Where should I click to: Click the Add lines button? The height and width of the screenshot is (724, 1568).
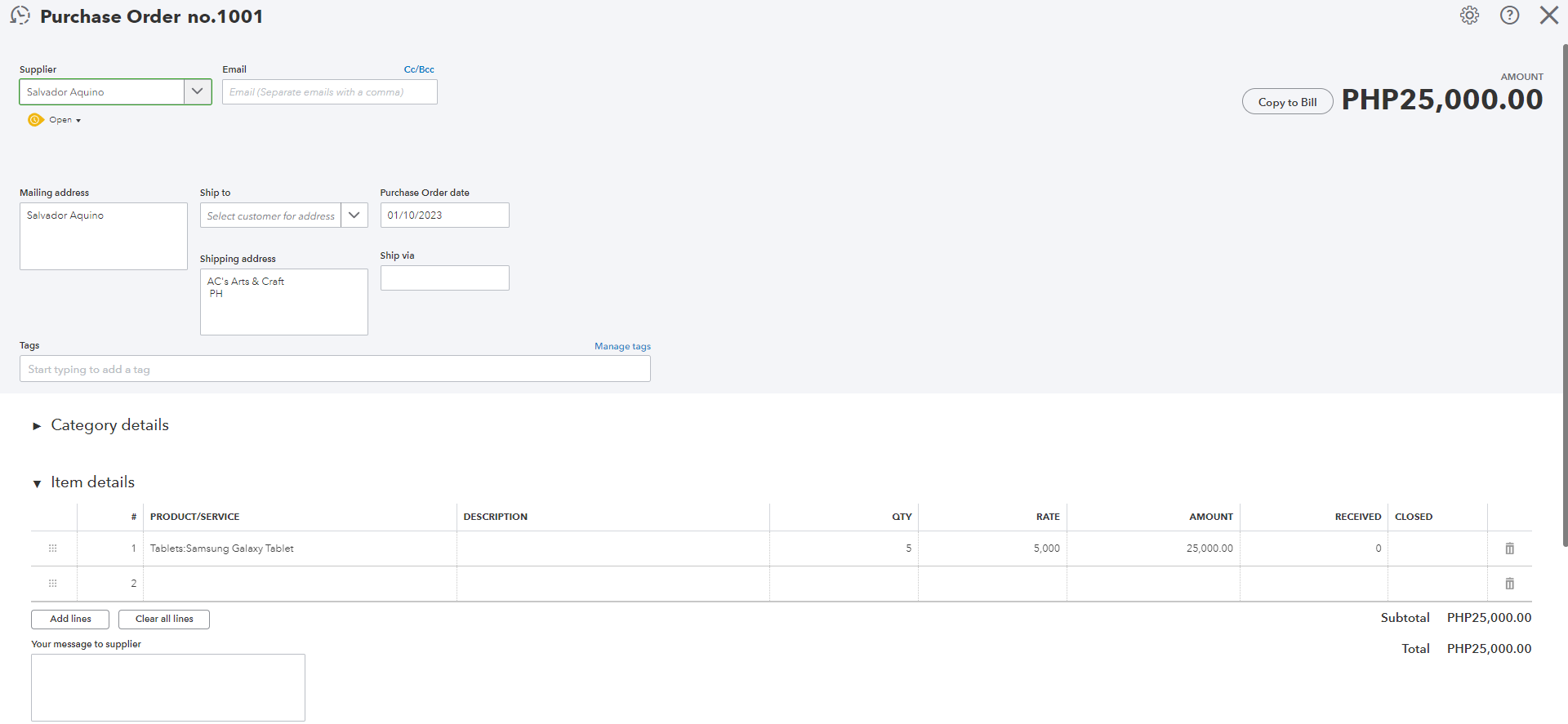pyautogui.click(x=70, y=619)
